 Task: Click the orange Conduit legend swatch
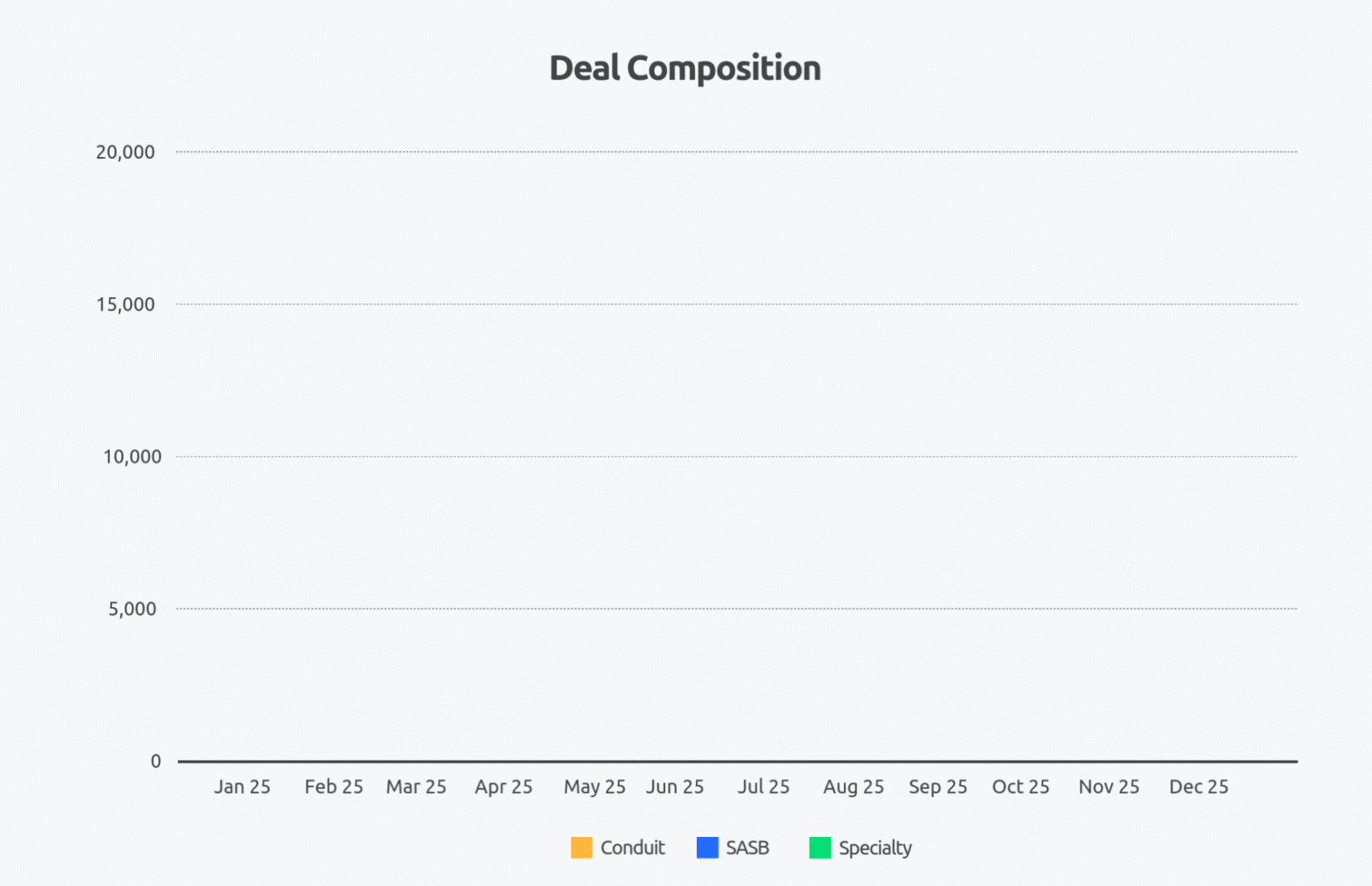click(x=581, y=848)
